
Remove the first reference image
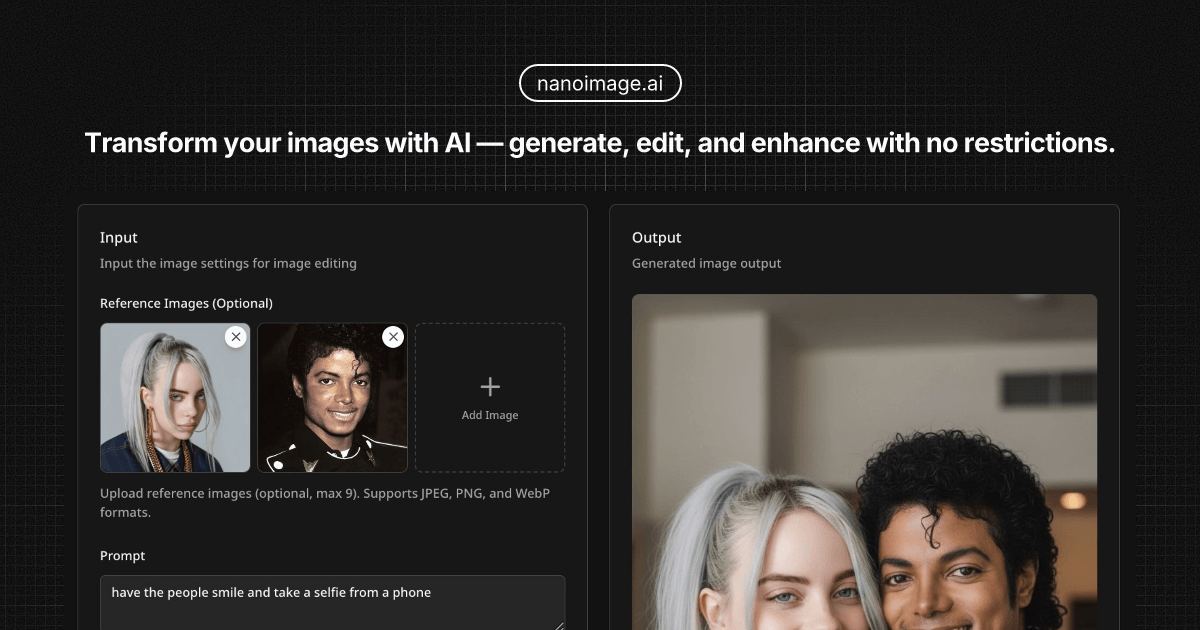click(x=236, y=337)
